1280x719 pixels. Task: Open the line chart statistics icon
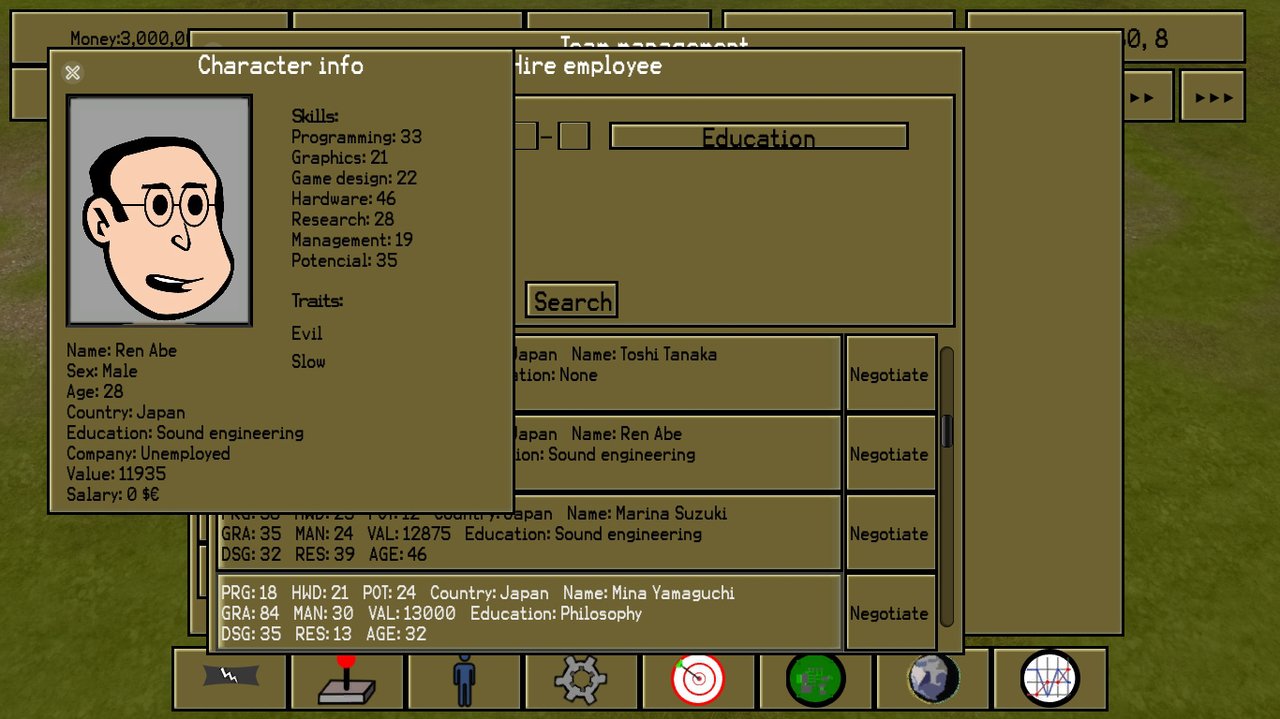tap(1049, 679)
